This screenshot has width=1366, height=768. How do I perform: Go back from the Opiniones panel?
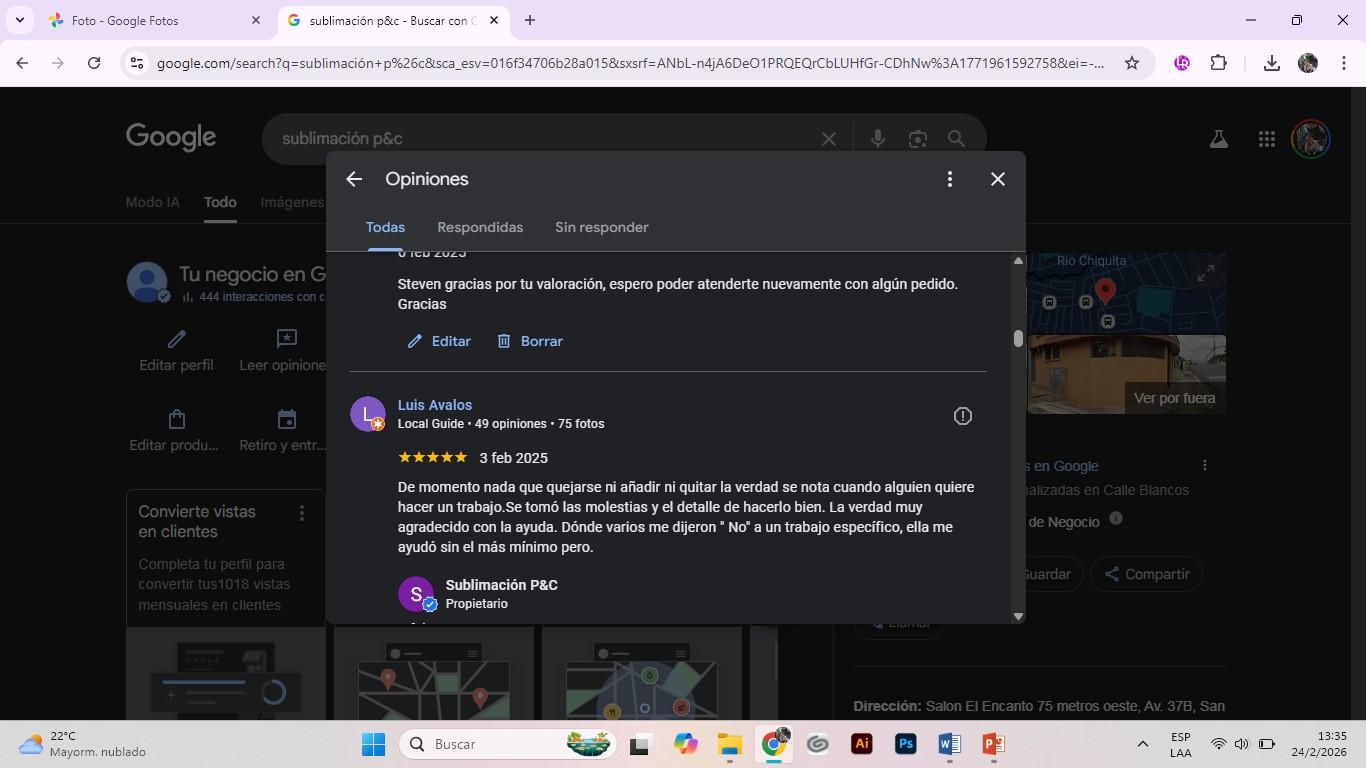tap(354, 179)
